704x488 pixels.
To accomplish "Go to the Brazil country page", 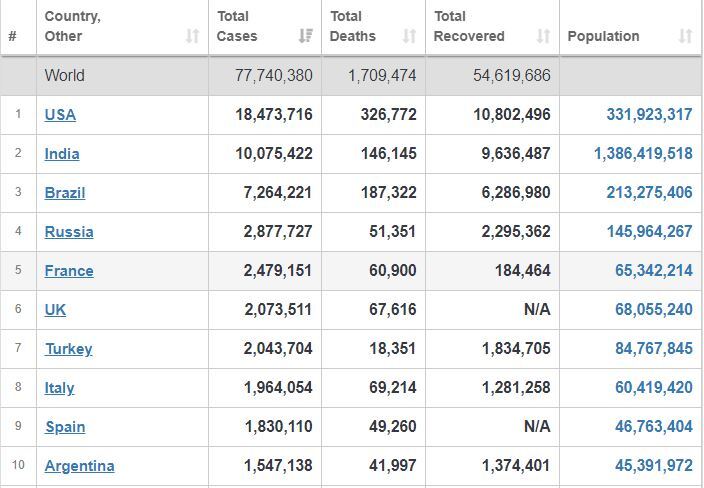I will (65, 193).
